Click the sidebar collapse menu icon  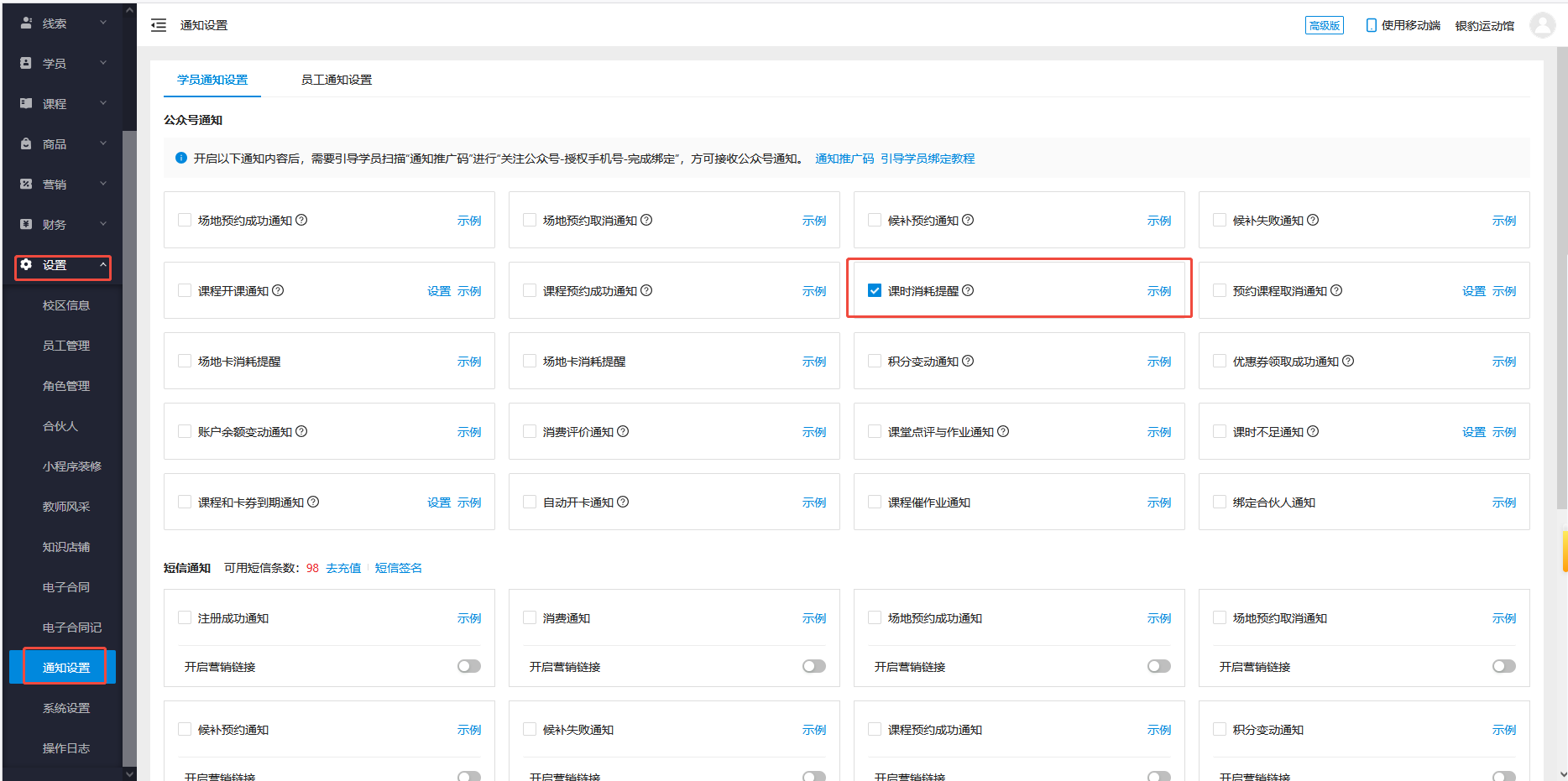(x=159, y=25)
